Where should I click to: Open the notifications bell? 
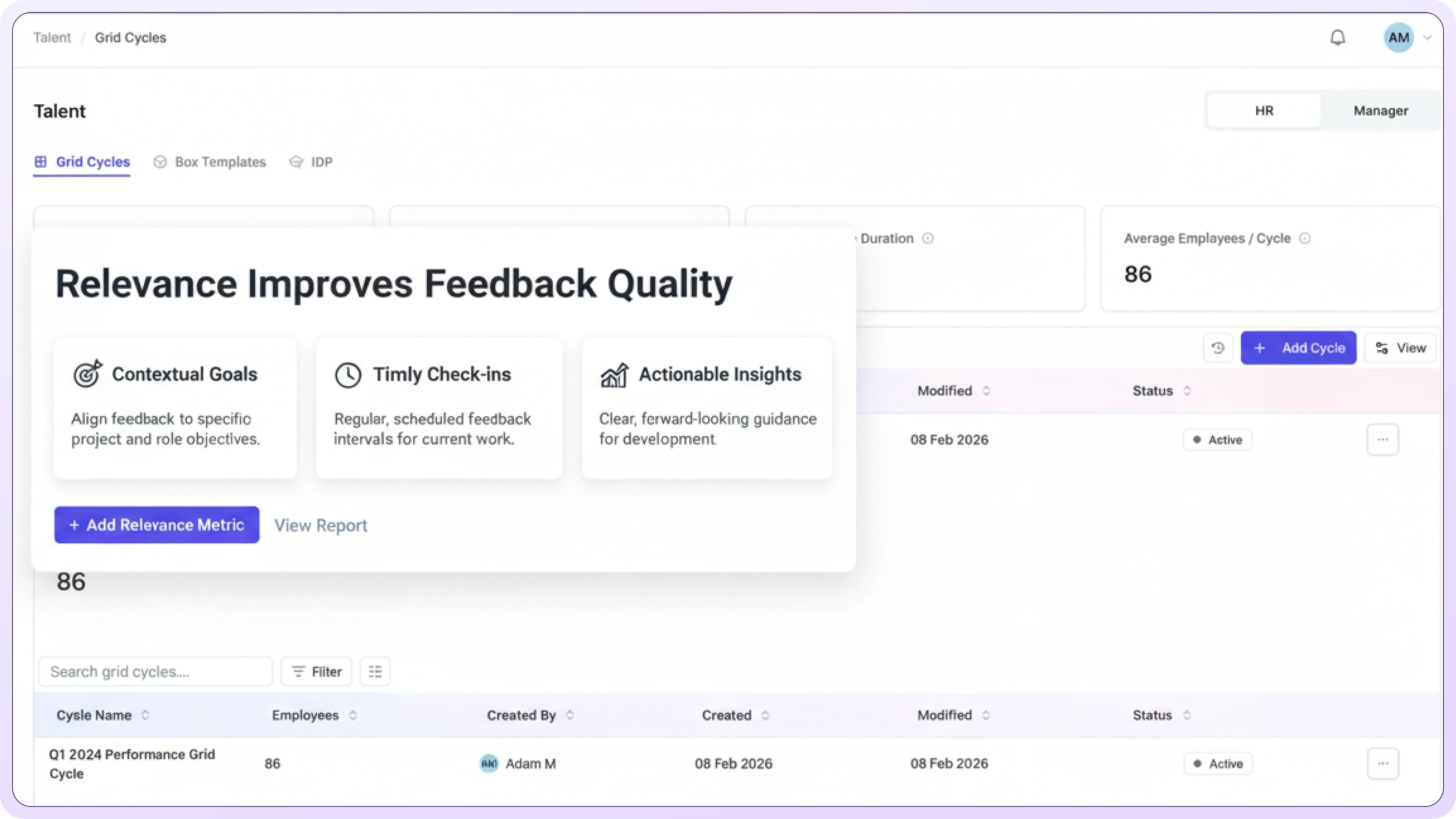pos(1337,38)
